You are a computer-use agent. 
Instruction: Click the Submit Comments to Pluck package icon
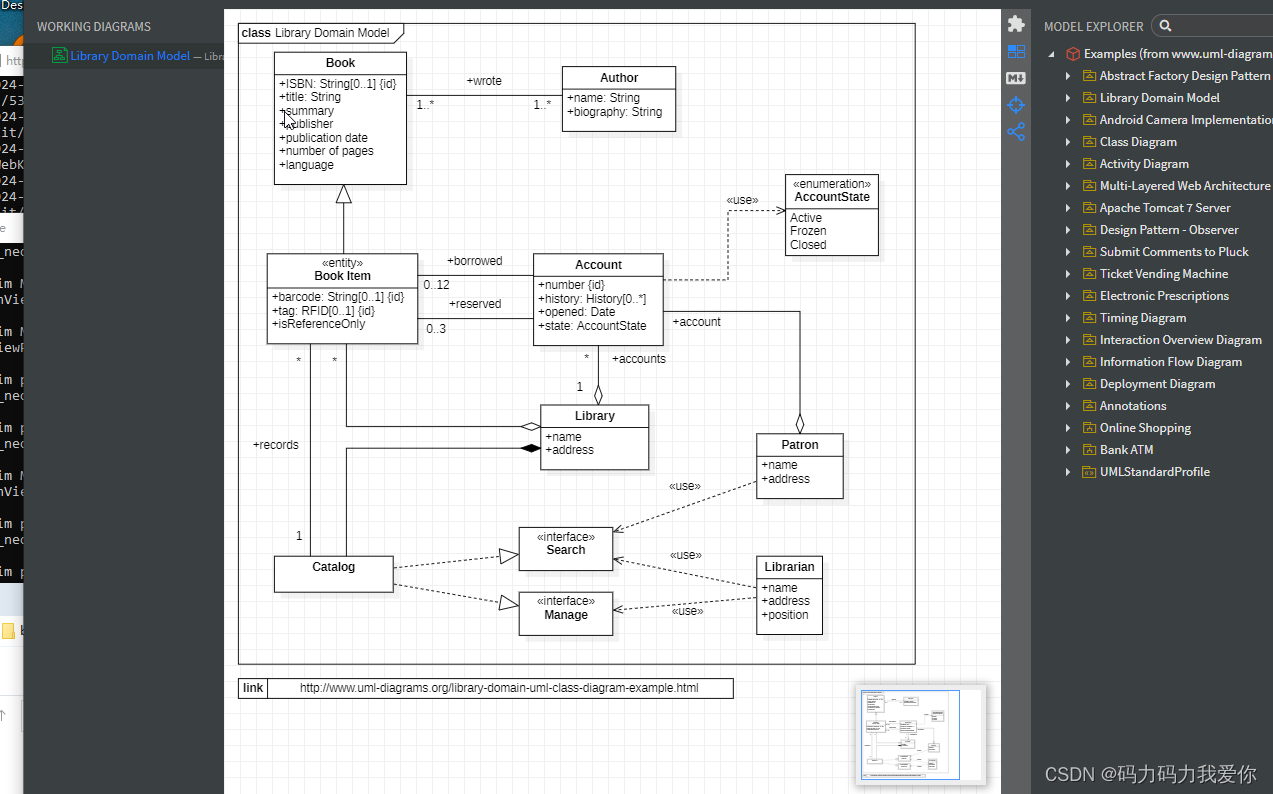click(1089, 252)
